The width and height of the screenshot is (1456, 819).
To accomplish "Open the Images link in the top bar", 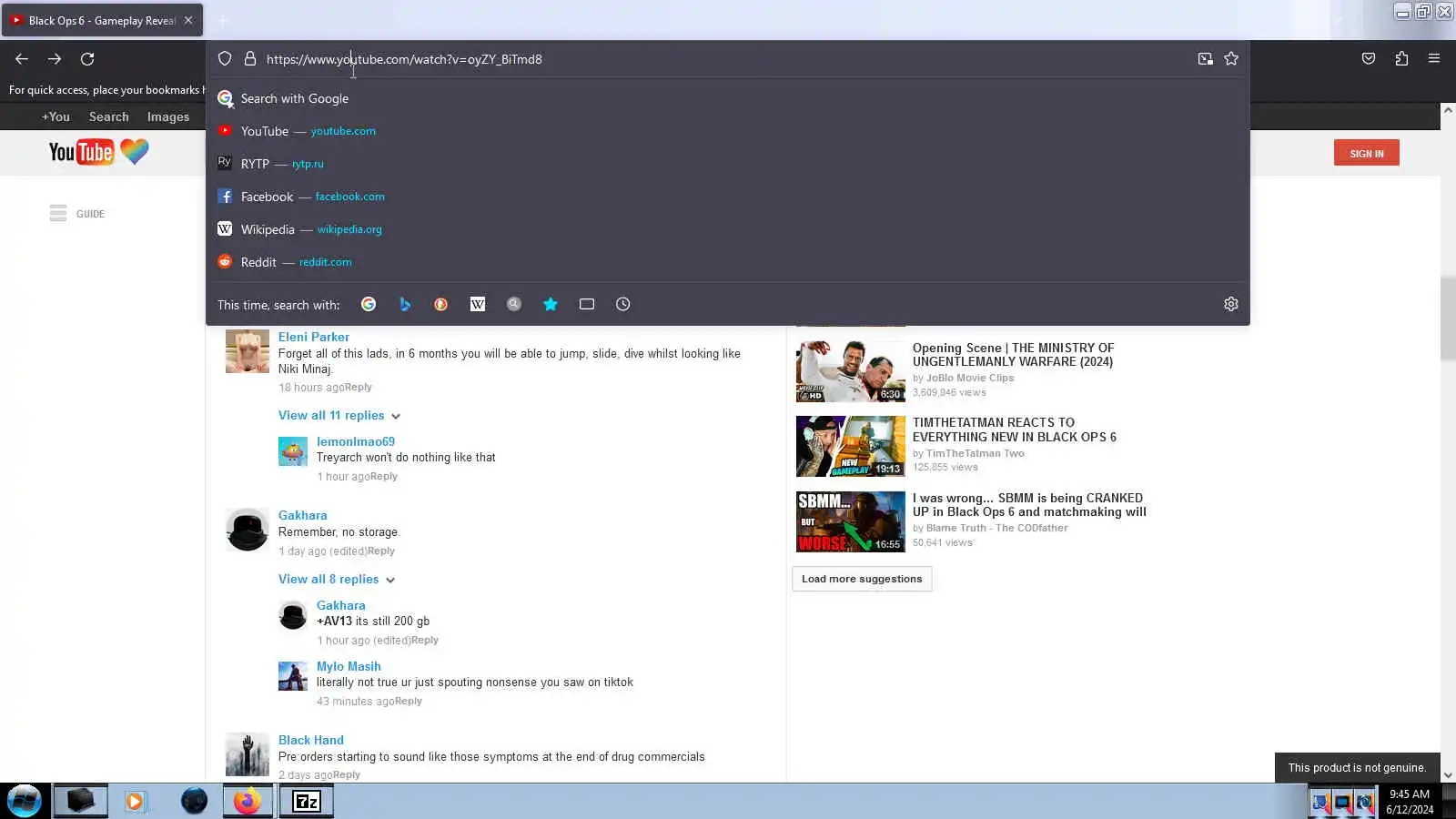I will [168, 116].
